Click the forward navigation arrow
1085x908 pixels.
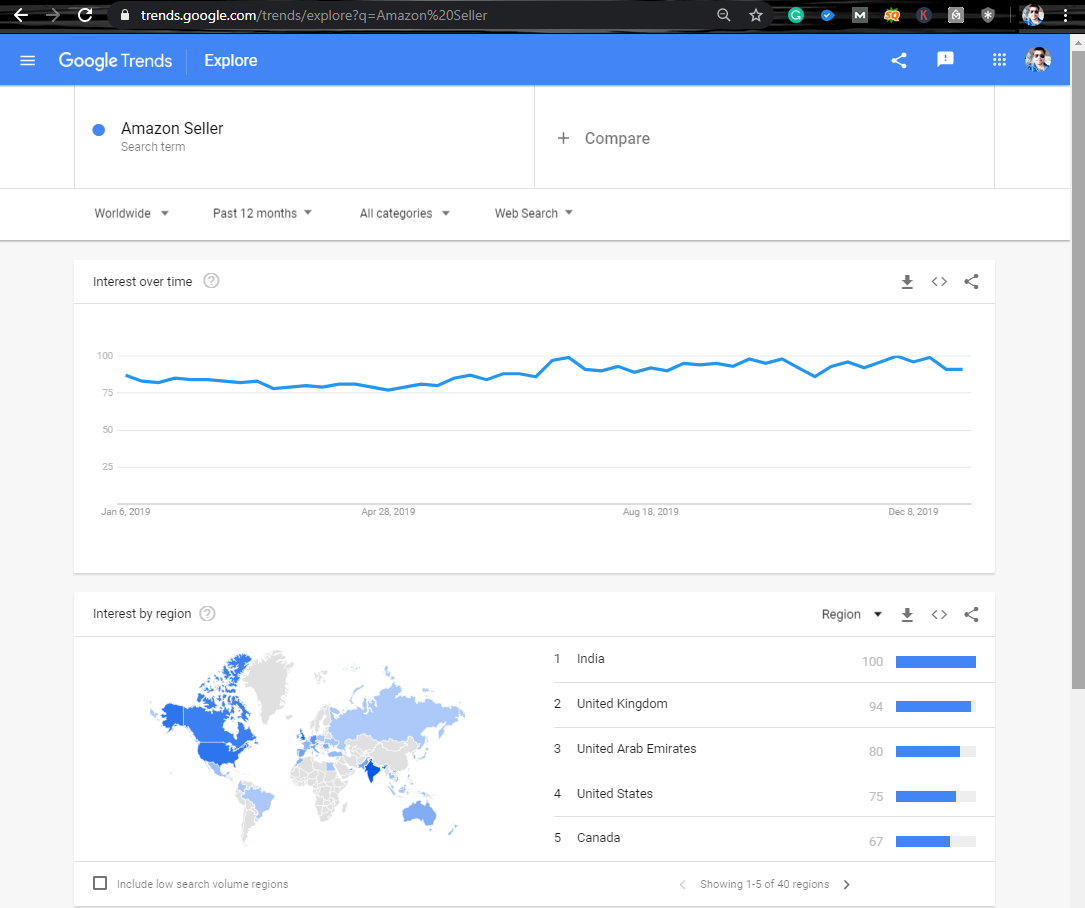[x=53, y=15]
